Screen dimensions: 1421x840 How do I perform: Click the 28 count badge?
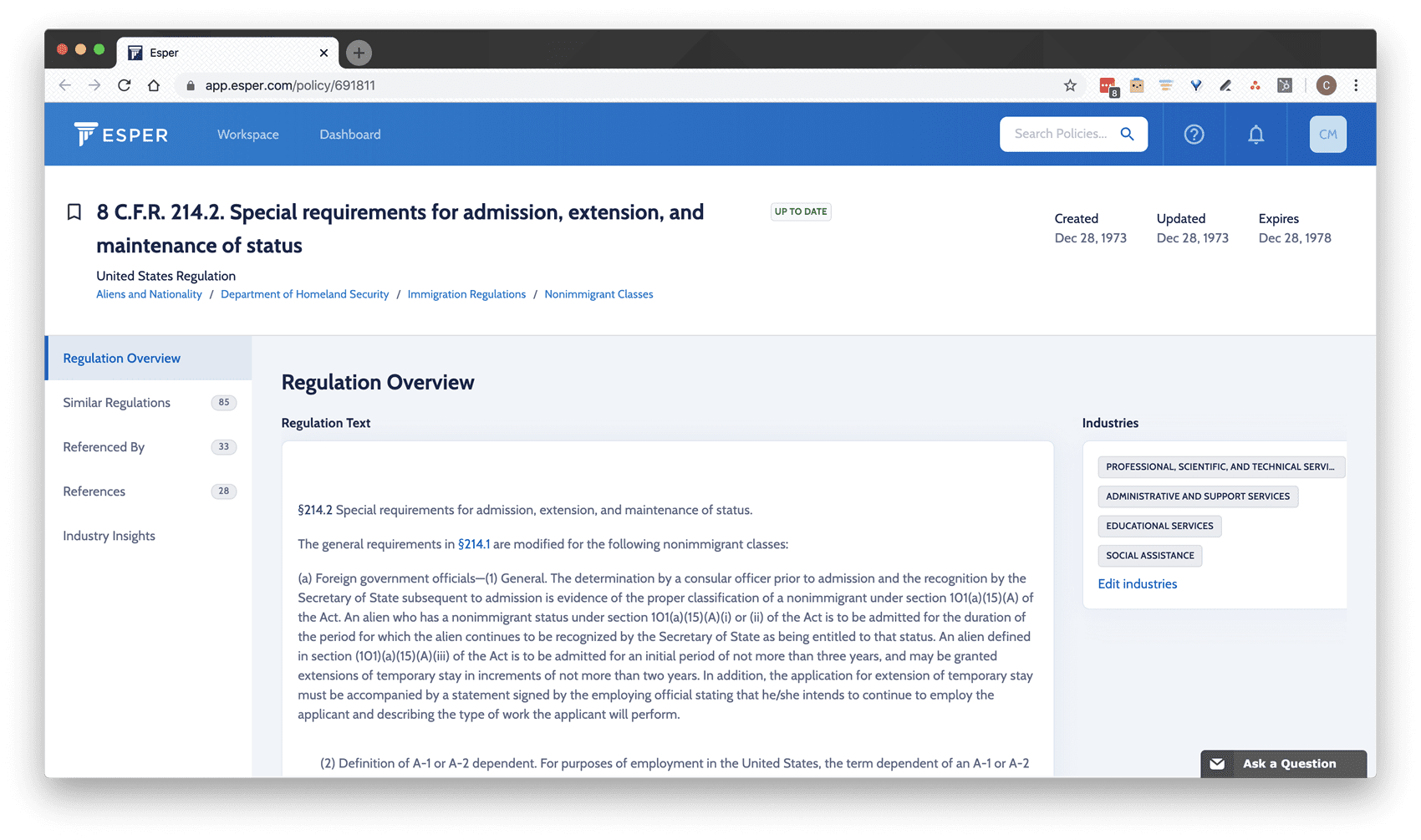pyautogui.click(x=223, y=491)
